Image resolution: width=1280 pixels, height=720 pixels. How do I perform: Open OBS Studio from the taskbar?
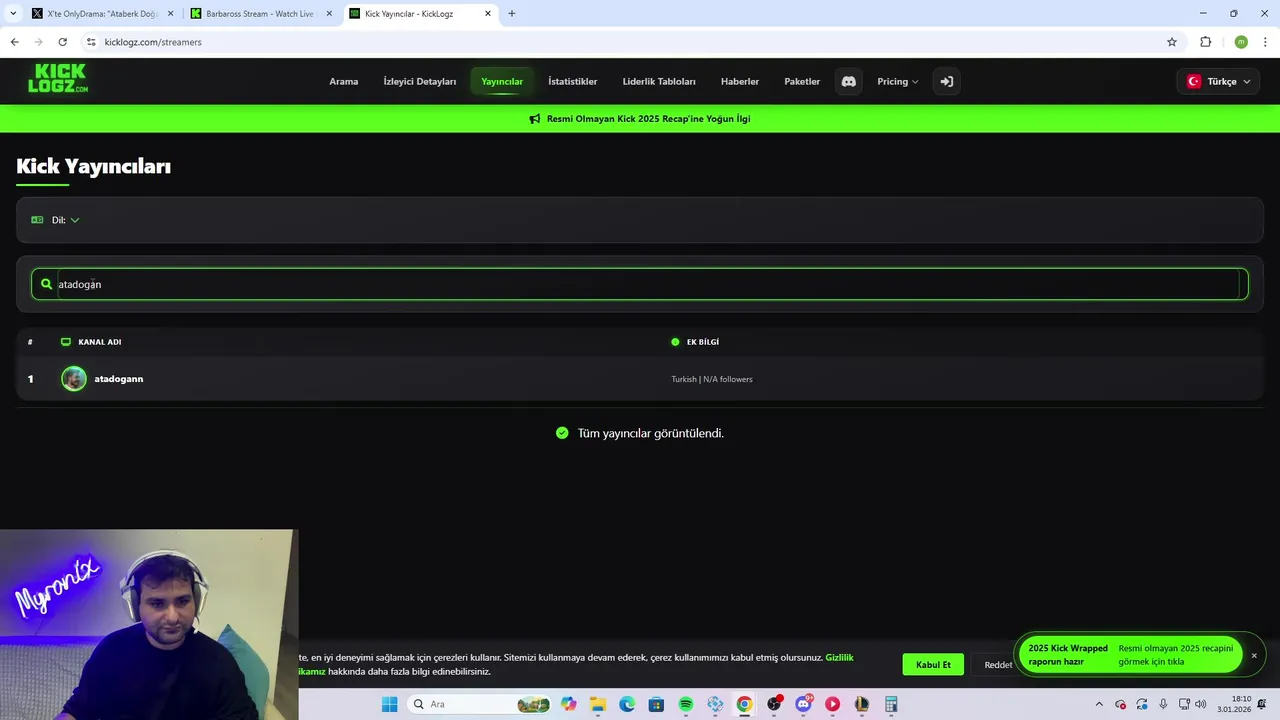point(774,704)
